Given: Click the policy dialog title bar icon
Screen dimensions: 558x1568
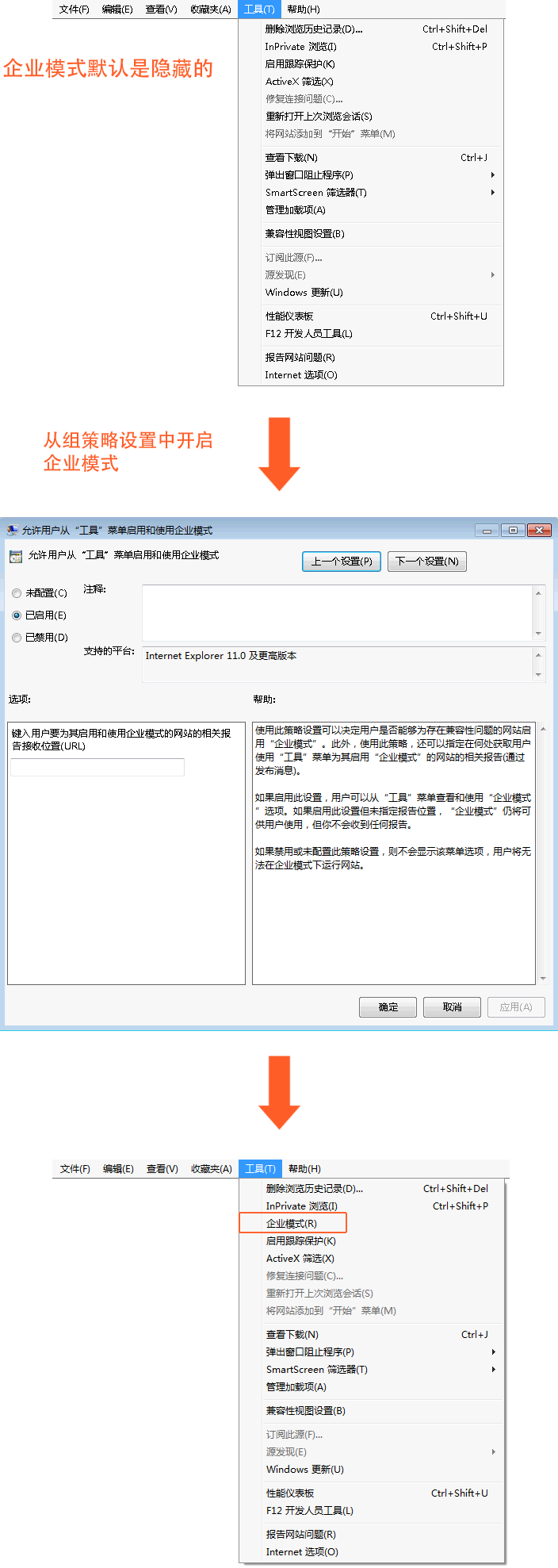Looking at the screenshot, I should [13, 530].
